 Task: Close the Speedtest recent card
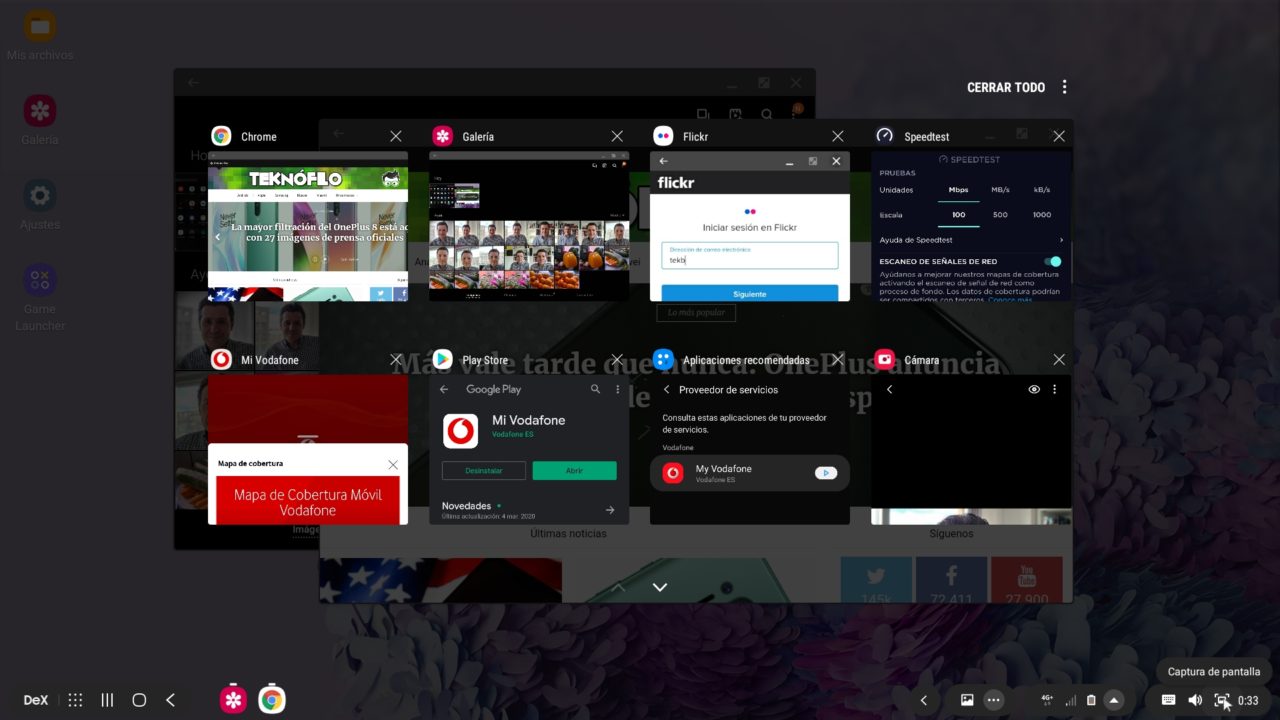(x=1059, y=136)
